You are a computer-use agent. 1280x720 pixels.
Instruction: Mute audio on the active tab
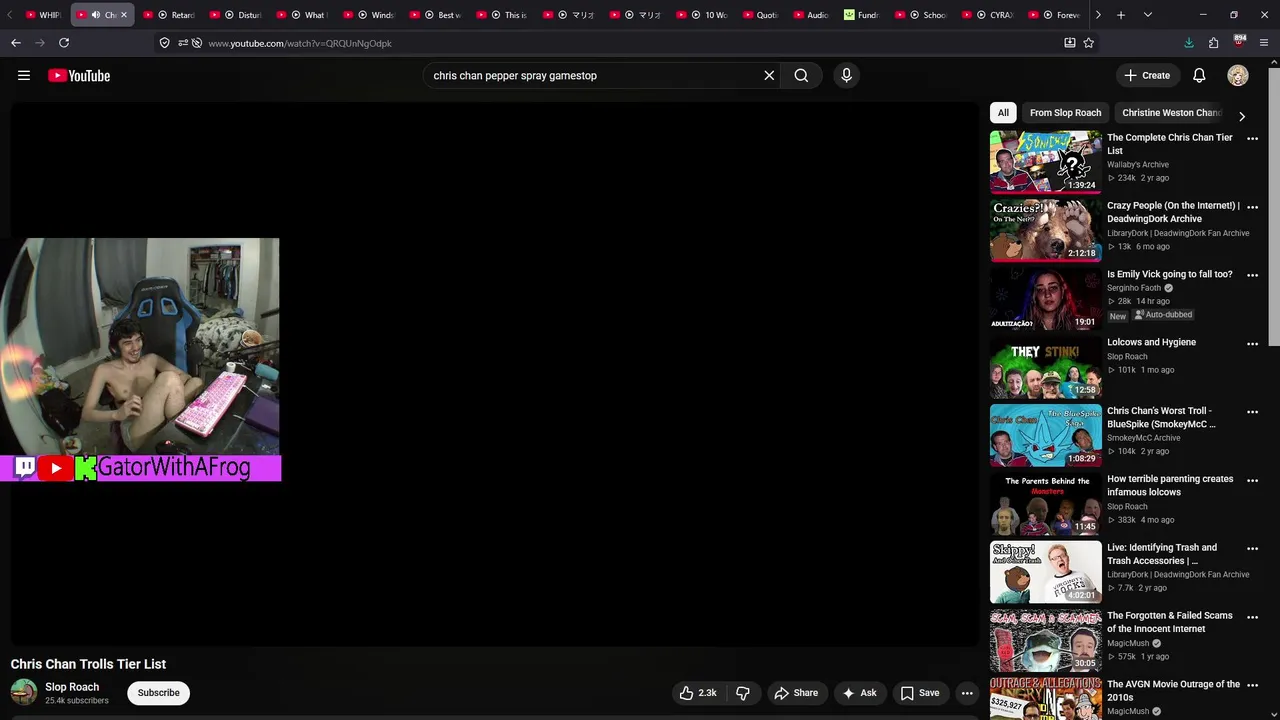pyautogui.click(x=96, y=15)
